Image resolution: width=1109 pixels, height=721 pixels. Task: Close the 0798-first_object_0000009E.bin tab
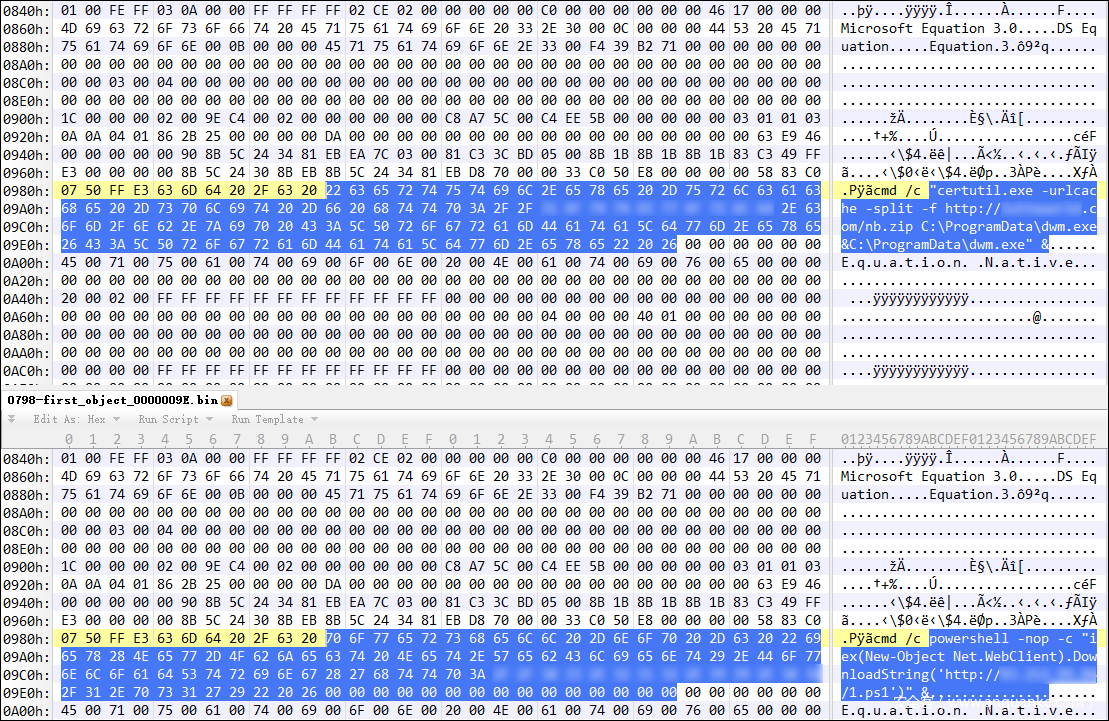(226, 400)
